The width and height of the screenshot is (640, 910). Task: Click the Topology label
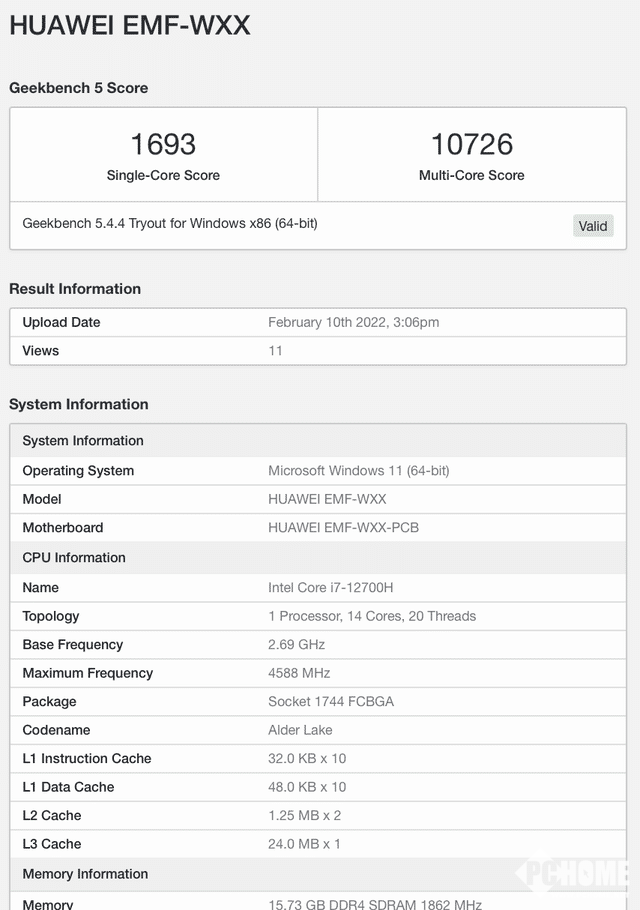point(50,616)
